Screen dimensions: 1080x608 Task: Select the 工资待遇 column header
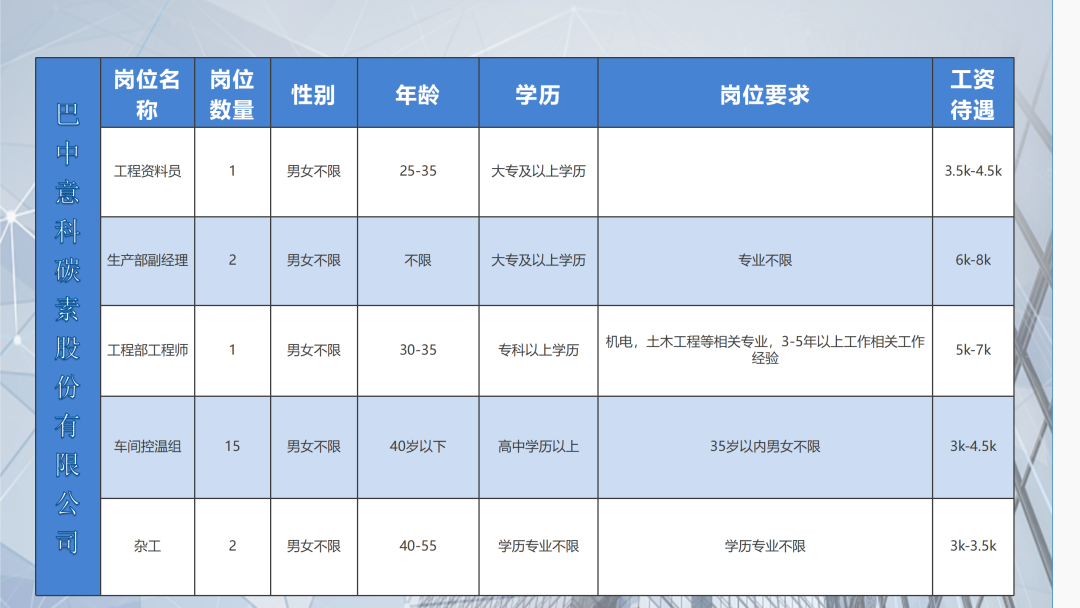(x=973, y=94)
